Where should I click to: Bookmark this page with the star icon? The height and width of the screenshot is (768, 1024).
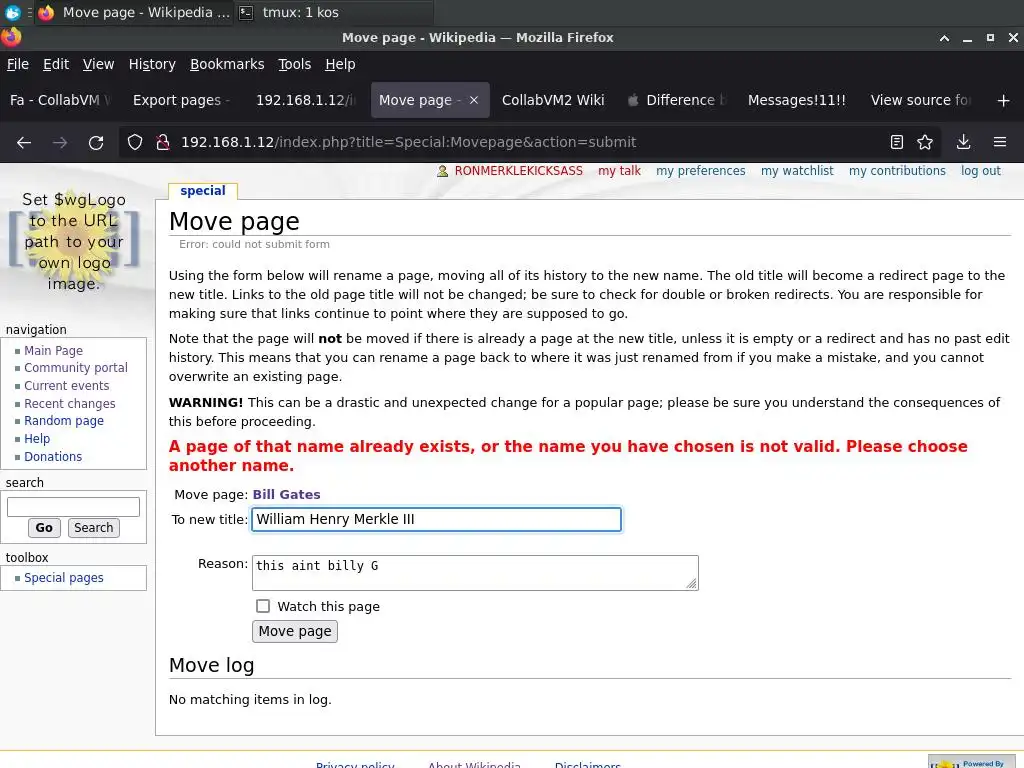tap(925, 142)
